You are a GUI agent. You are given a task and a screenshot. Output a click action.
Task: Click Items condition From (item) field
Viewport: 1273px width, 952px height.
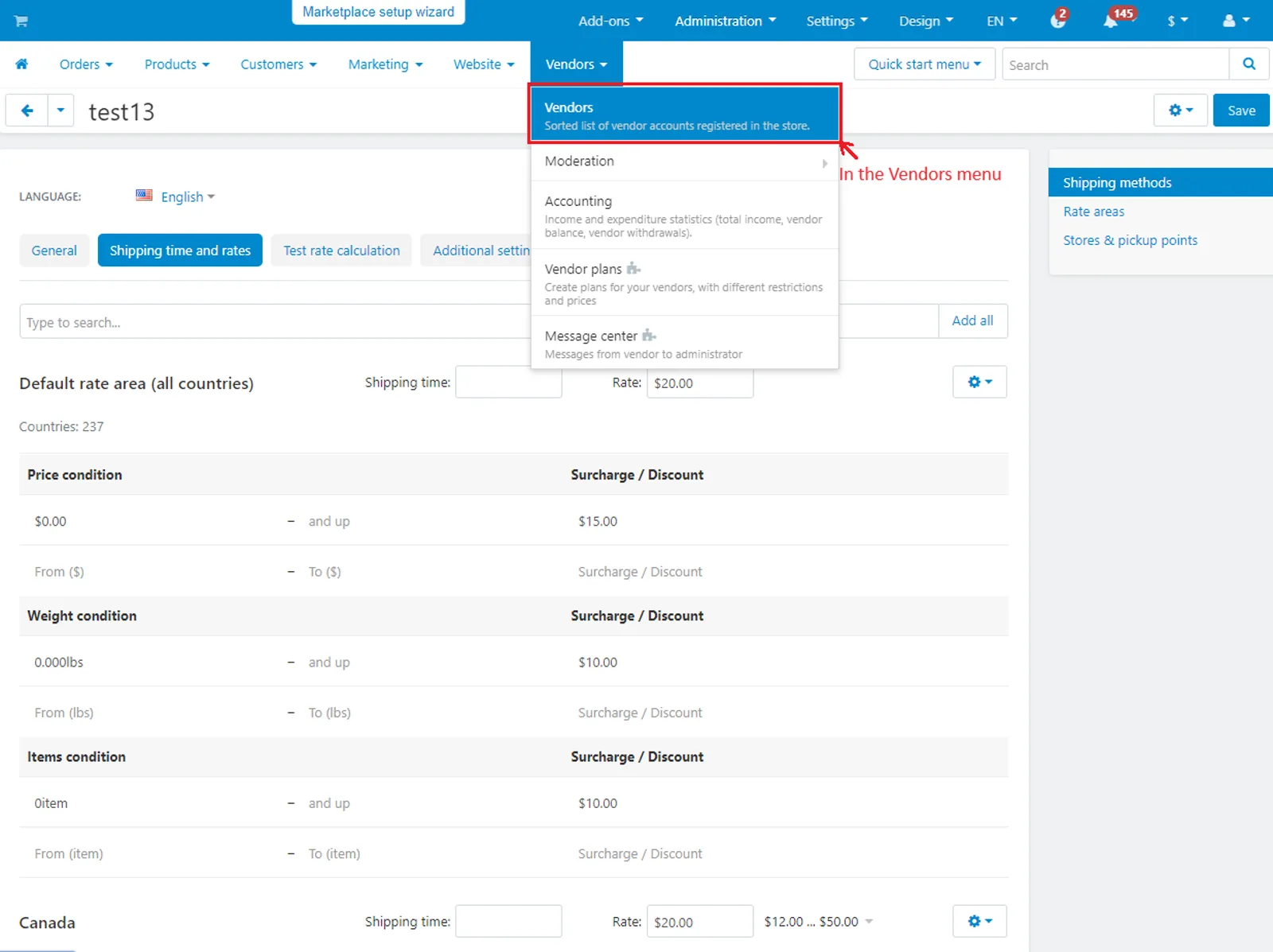tap(68, 853)
